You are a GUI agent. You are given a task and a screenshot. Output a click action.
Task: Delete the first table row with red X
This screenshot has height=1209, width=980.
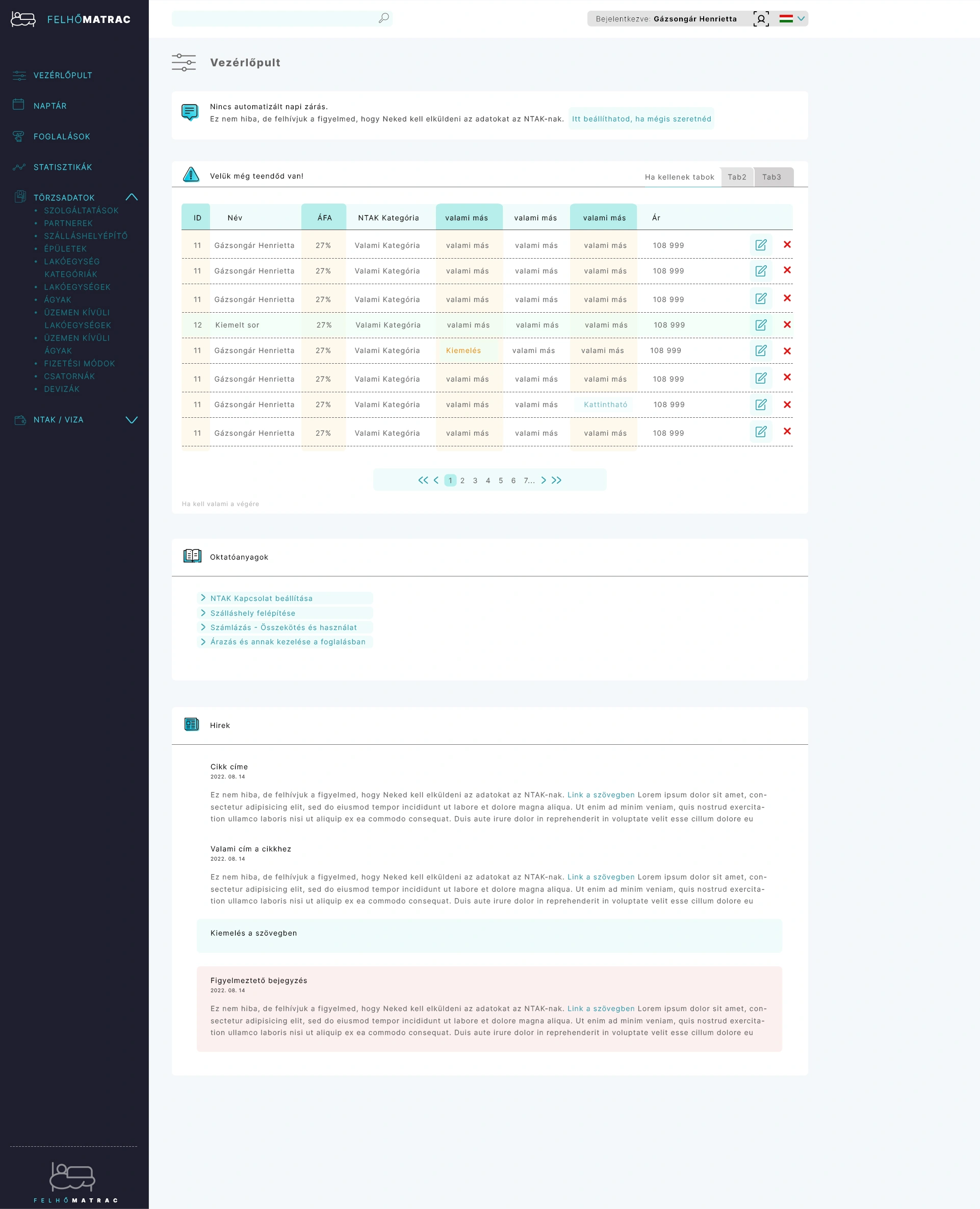coord(787,244)
